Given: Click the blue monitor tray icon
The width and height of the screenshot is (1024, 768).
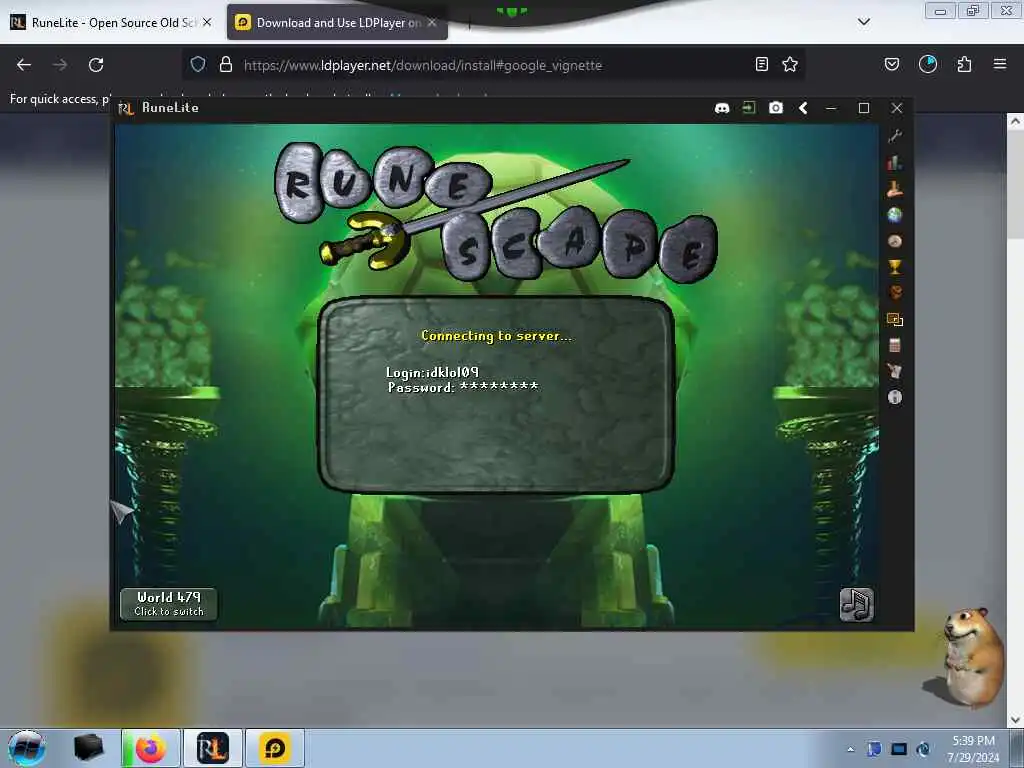Looking at the screenshot, I should [899, 749].
